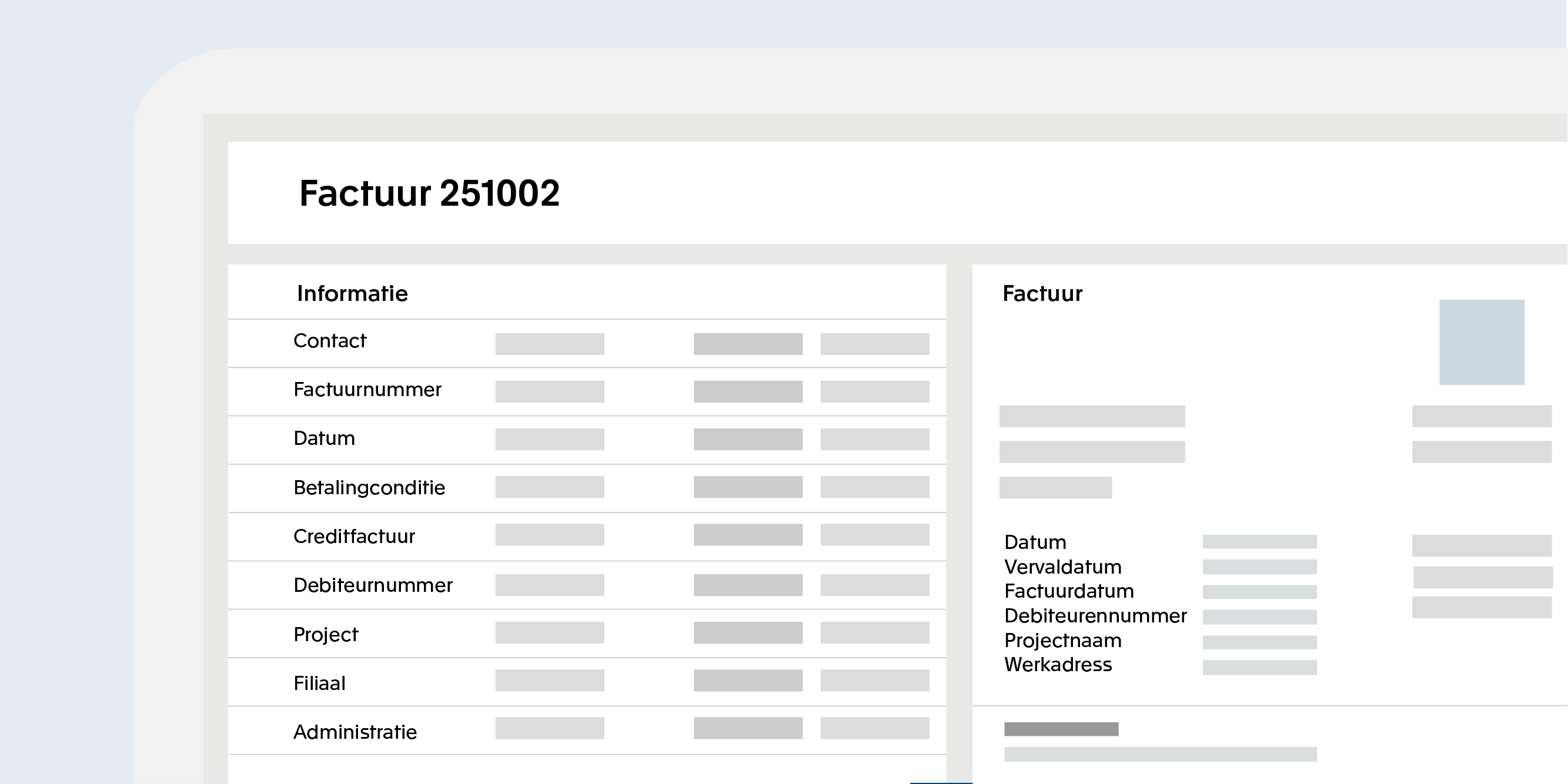Click Projectnaam in invoice preview
The width and height of the screenshot is (1568, 784).
pyautogui.click(x=1062, y=641)
